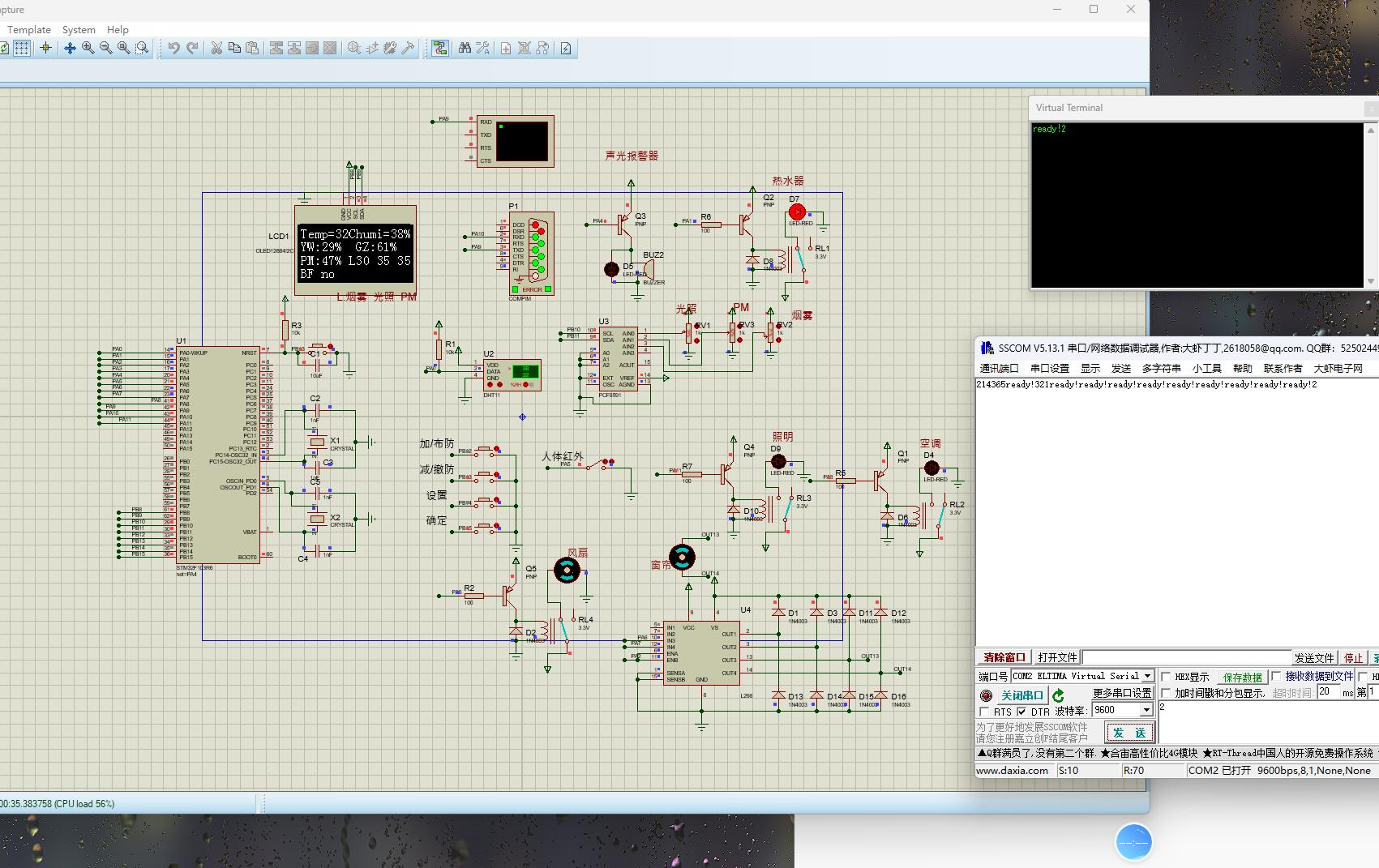This screenshot has width=1379, height=868.
Task: Click the 清除窗口 button to clear output
Action: point(1004,656)
